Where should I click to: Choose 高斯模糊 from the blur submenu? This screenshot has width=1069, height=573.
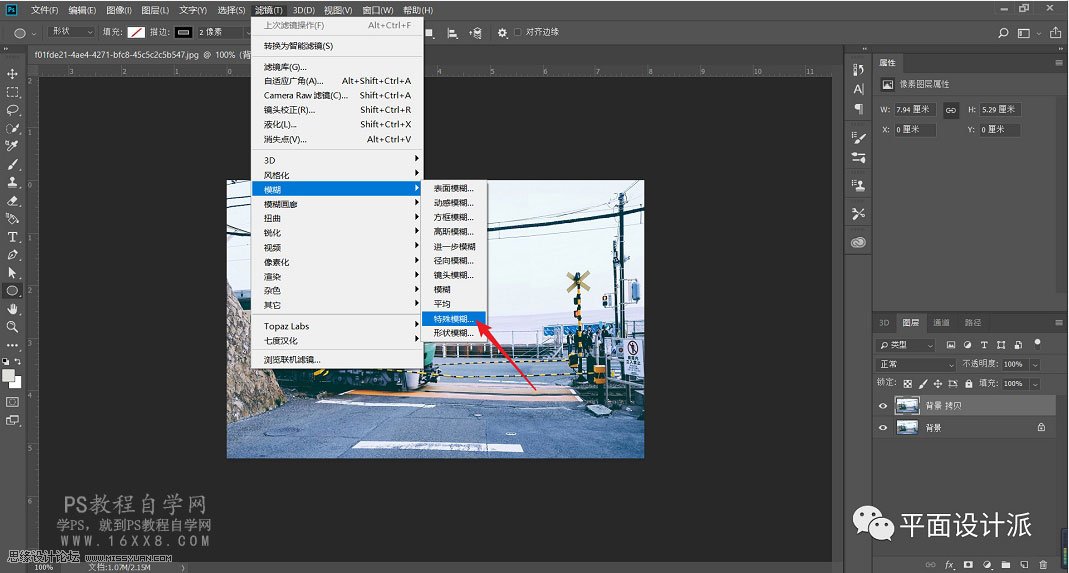click(453, 232)
